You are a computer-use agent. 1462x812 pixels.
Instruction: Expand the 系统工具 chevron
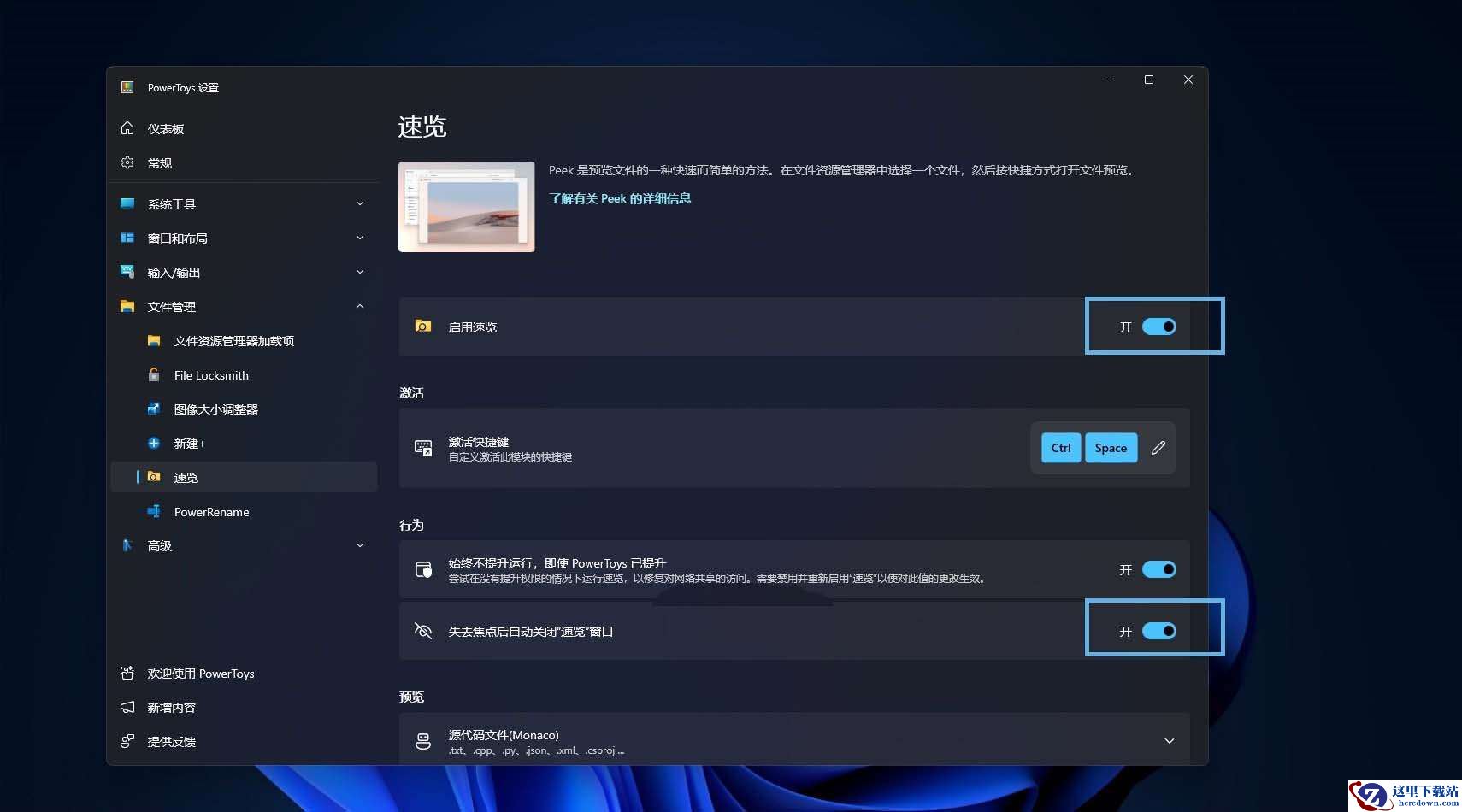(360, 203)
